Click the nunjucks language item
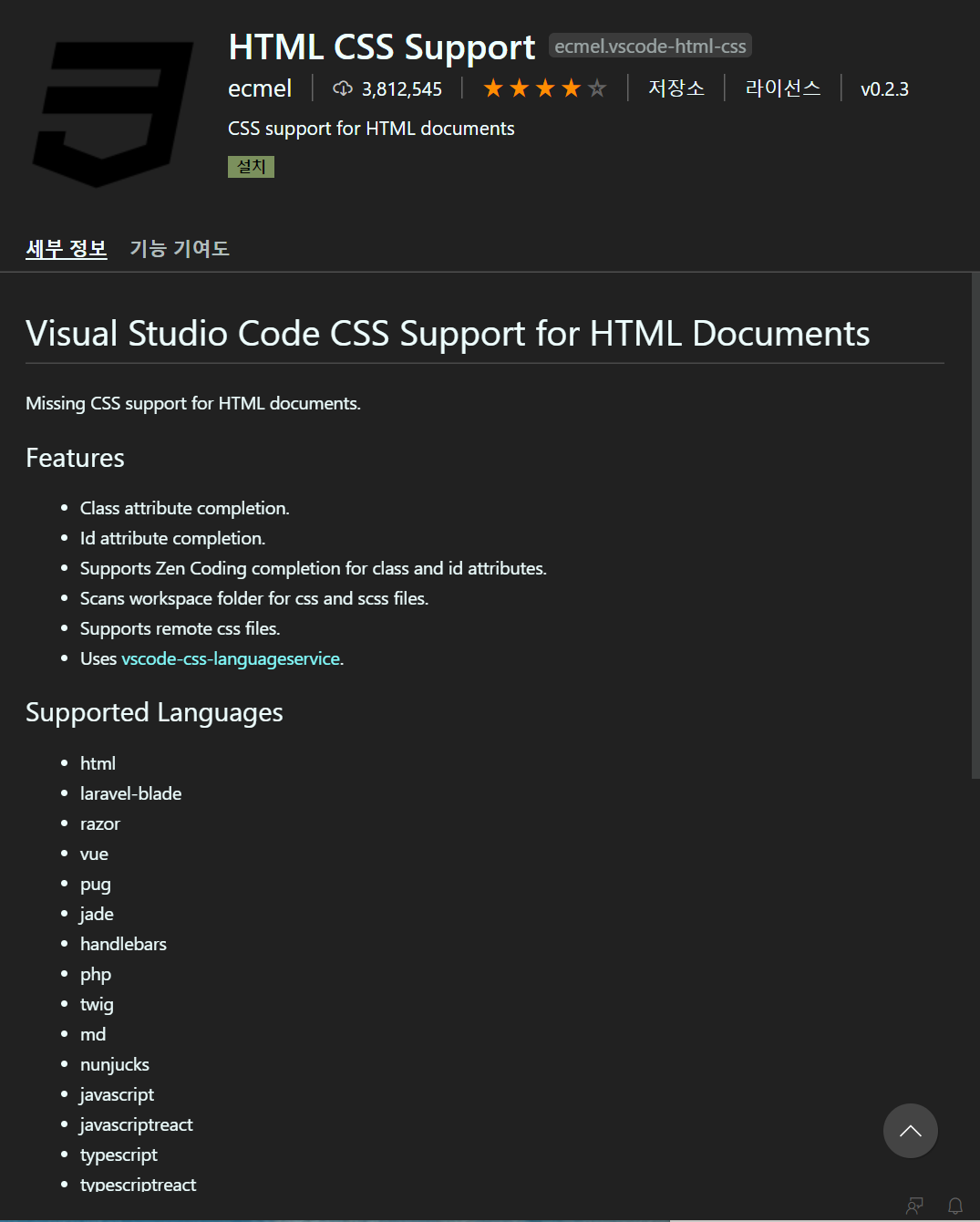This screenshot has height=1222, width=980. (115, 1064)
